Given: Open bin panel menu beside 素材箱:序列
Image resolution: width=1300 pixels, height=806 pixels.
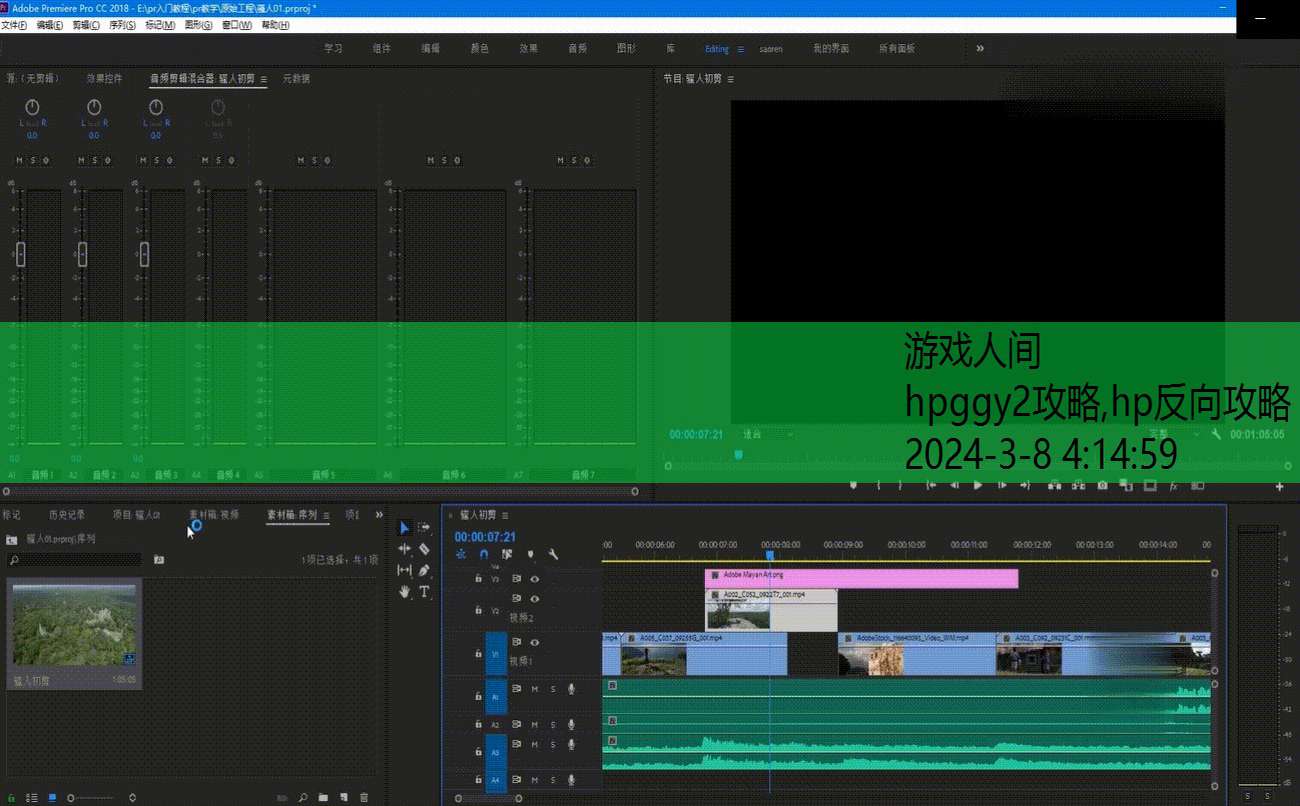Looking at the screenshot, I should tap(326, 516).
